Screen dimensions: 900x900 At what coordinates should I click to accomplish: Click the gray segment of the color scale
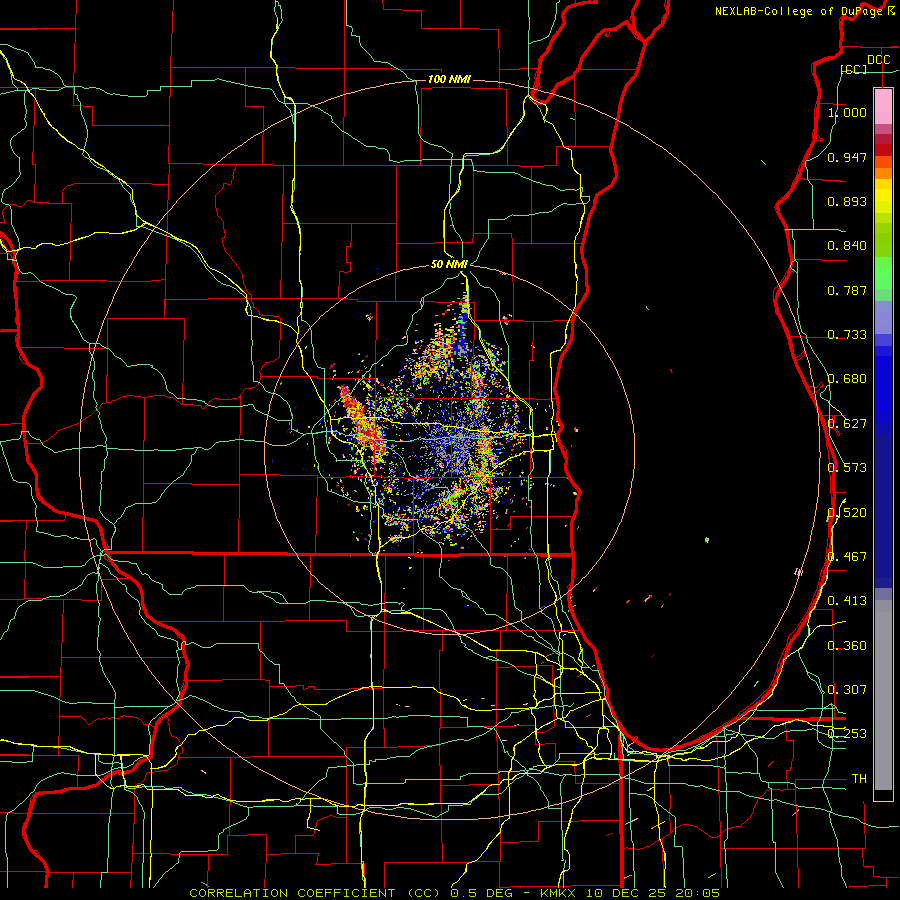pyautogui.click(x=883, y=695)
